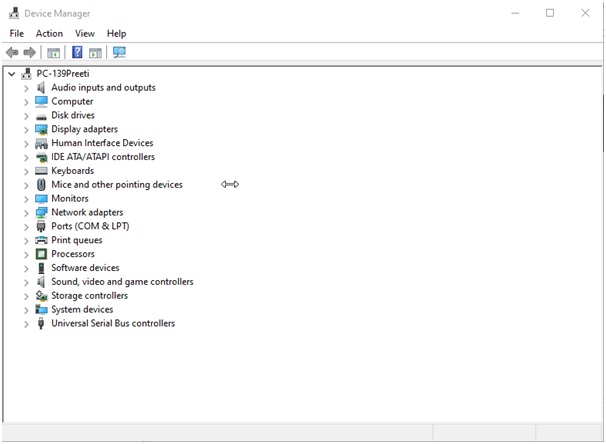Click the Disk drives icon
This screenshot has width=606, height=444.
(x=41, y=116)
